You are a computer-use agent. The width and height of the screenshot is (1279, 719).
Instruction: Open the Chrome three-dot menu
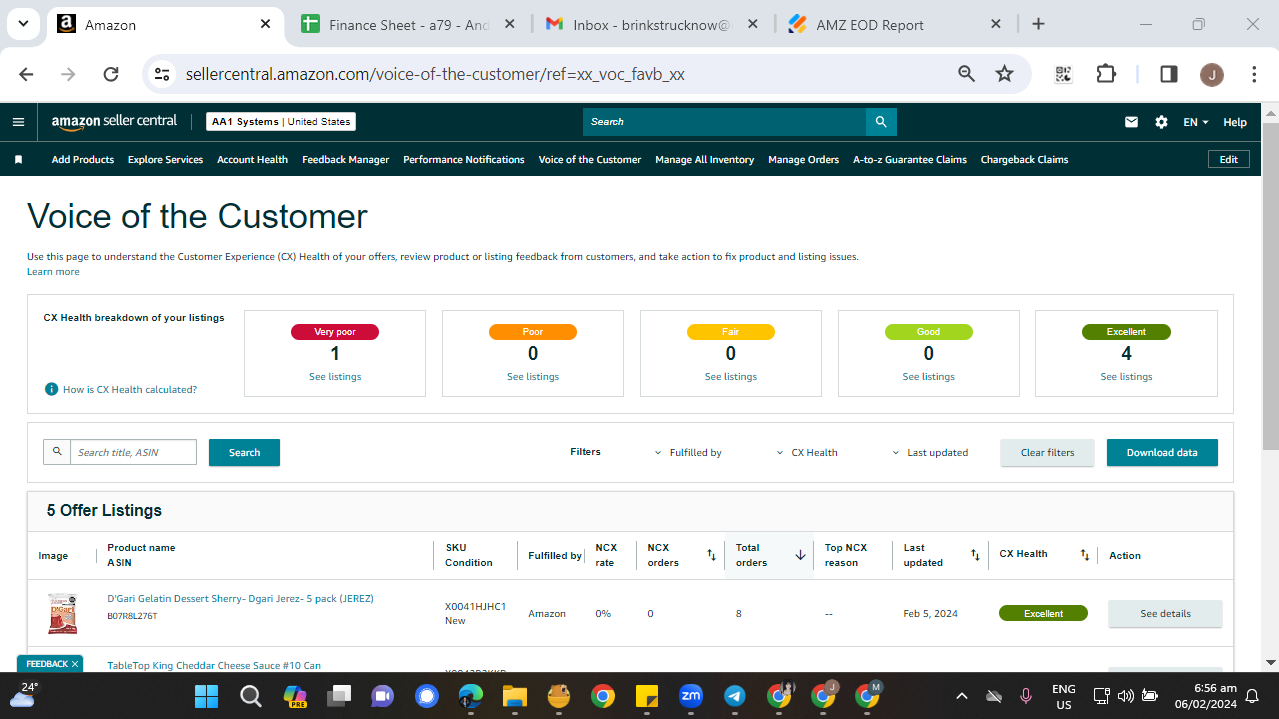coord(1254,74)
